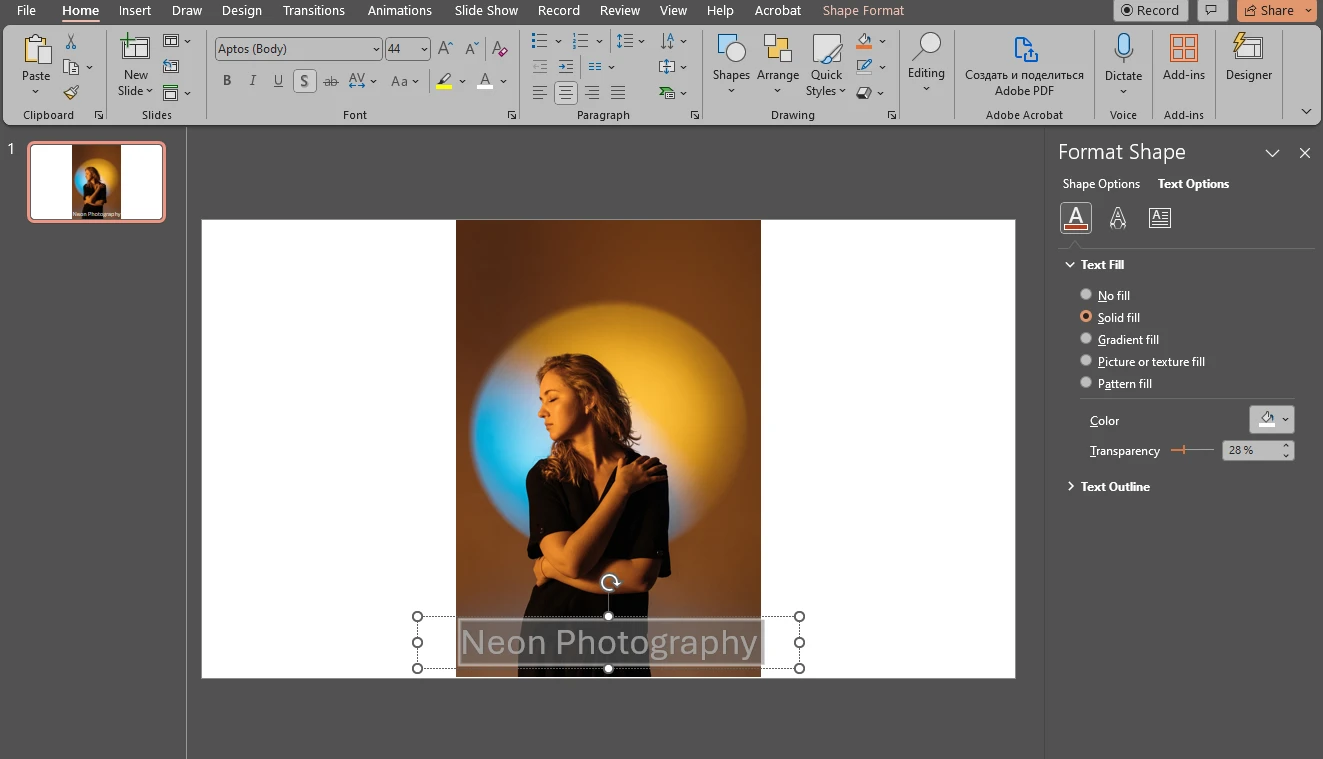
Task: Select the Text Effects icon in Format Shape
Action: [x=1117, y=217]
